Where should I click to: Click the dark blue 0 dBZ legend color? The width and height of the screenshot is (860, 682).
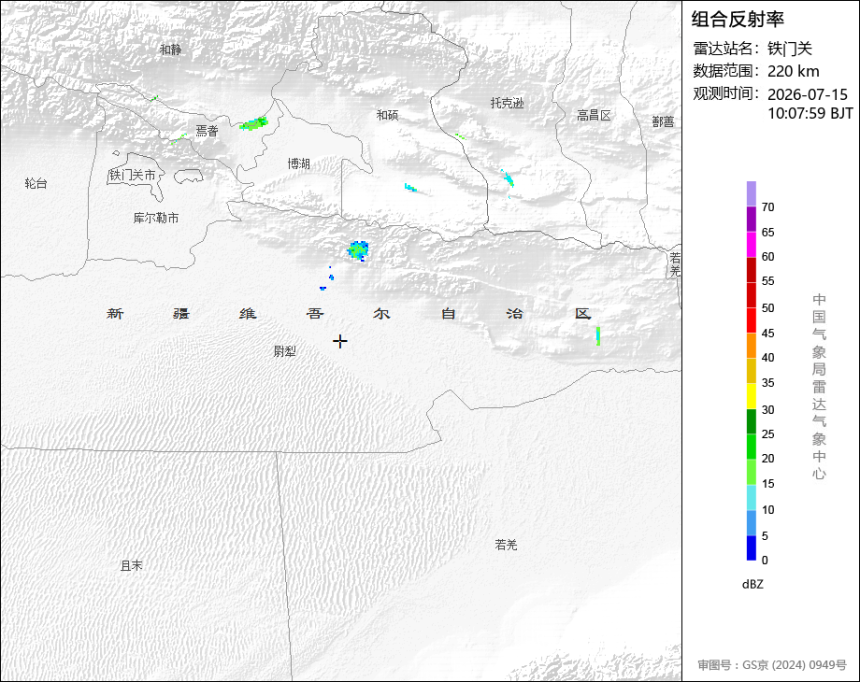(751, 548)
